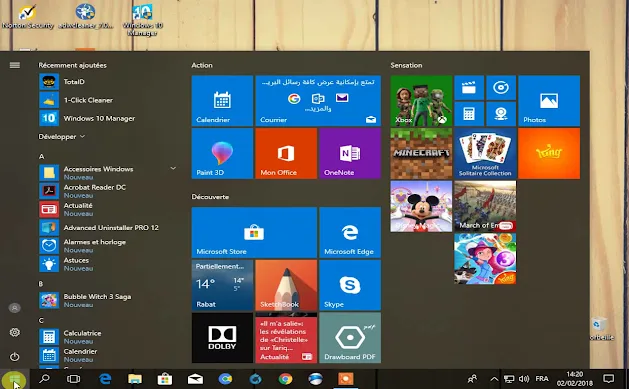Expand the Accessoires Windows folder

click(x=173, y=168)
